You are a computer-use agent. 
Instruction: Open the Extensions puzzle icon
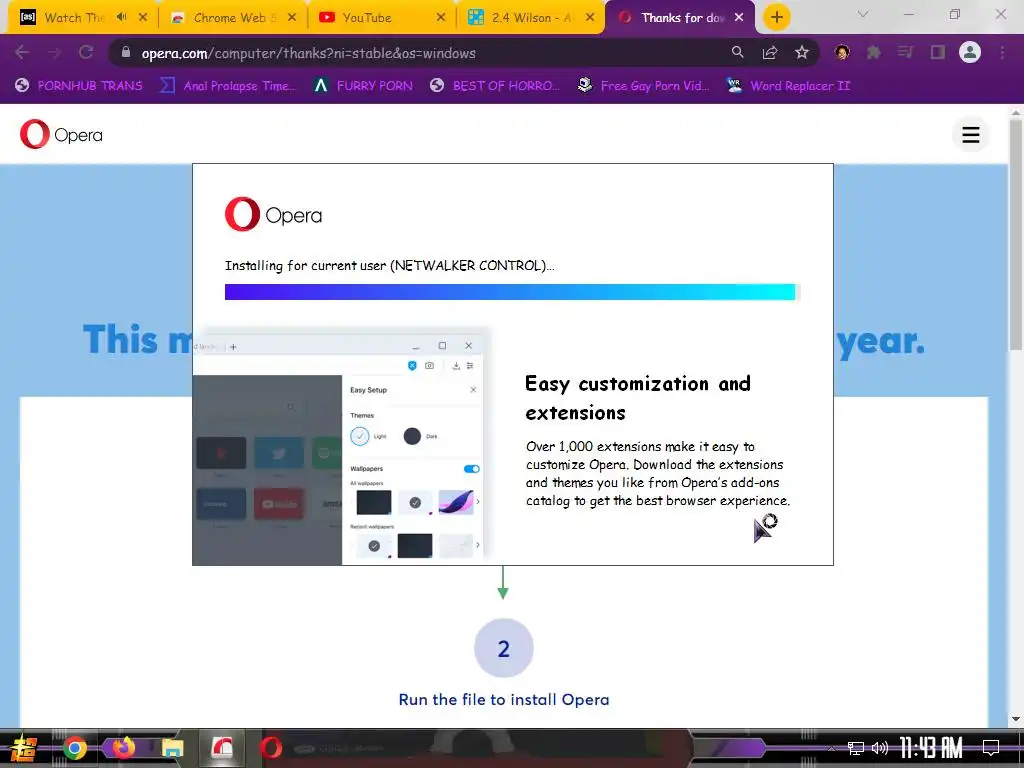coord(874,52)
